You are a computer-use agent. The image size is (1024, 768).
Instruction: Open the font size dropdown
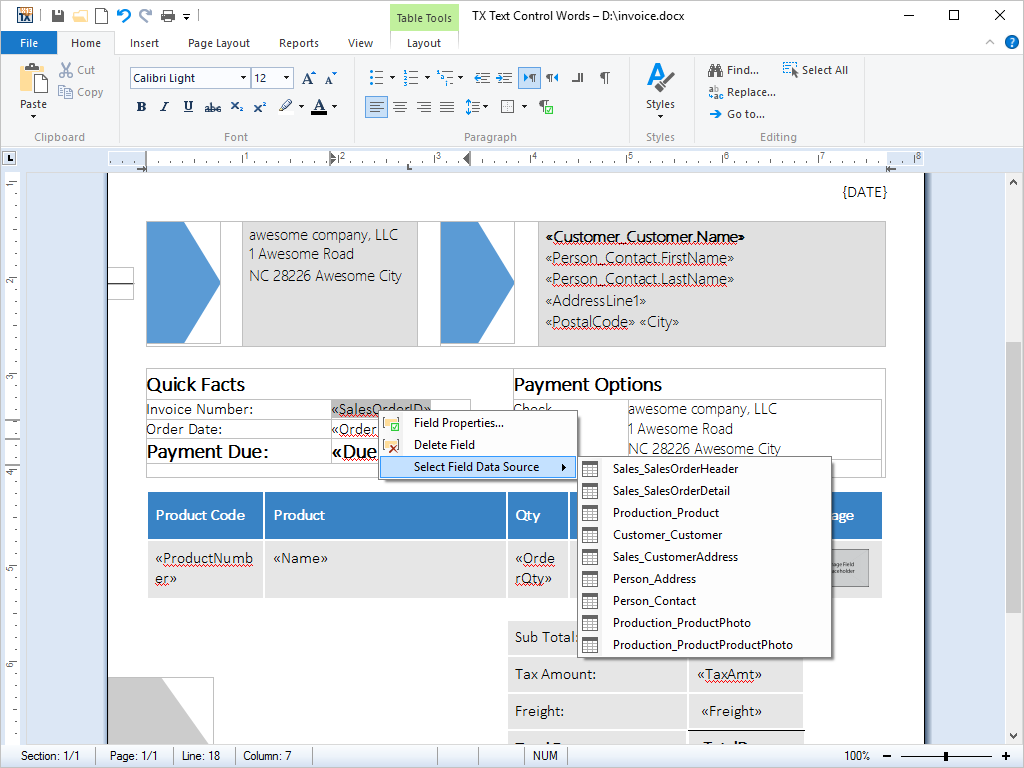tap(287, 78)
